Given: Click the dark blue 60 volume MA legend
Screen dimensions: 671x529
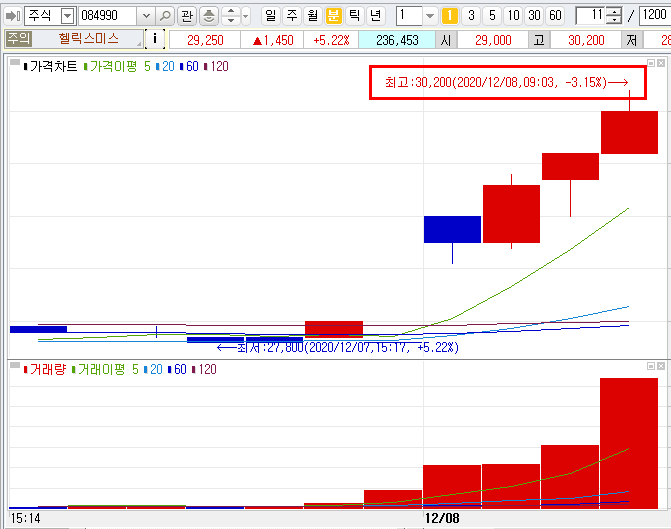Looking at the screenshot, I should point(177,369).
